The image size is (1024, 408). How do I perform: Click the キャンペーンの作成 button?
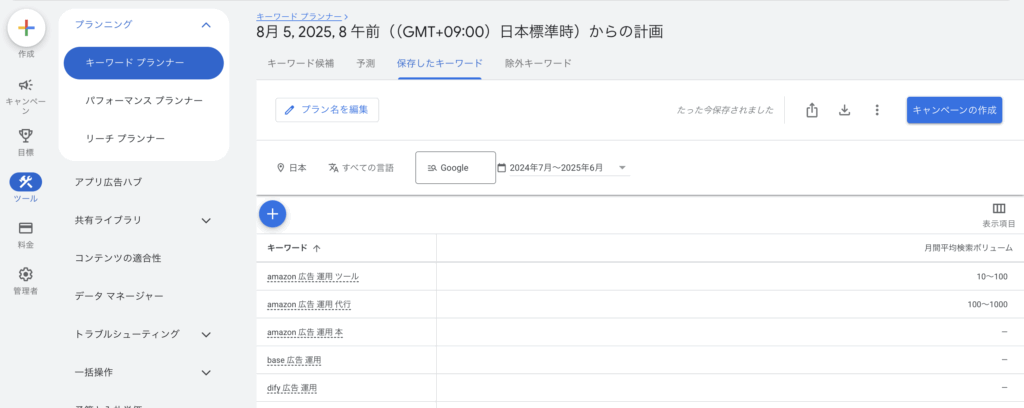click(x=954, y=110)
